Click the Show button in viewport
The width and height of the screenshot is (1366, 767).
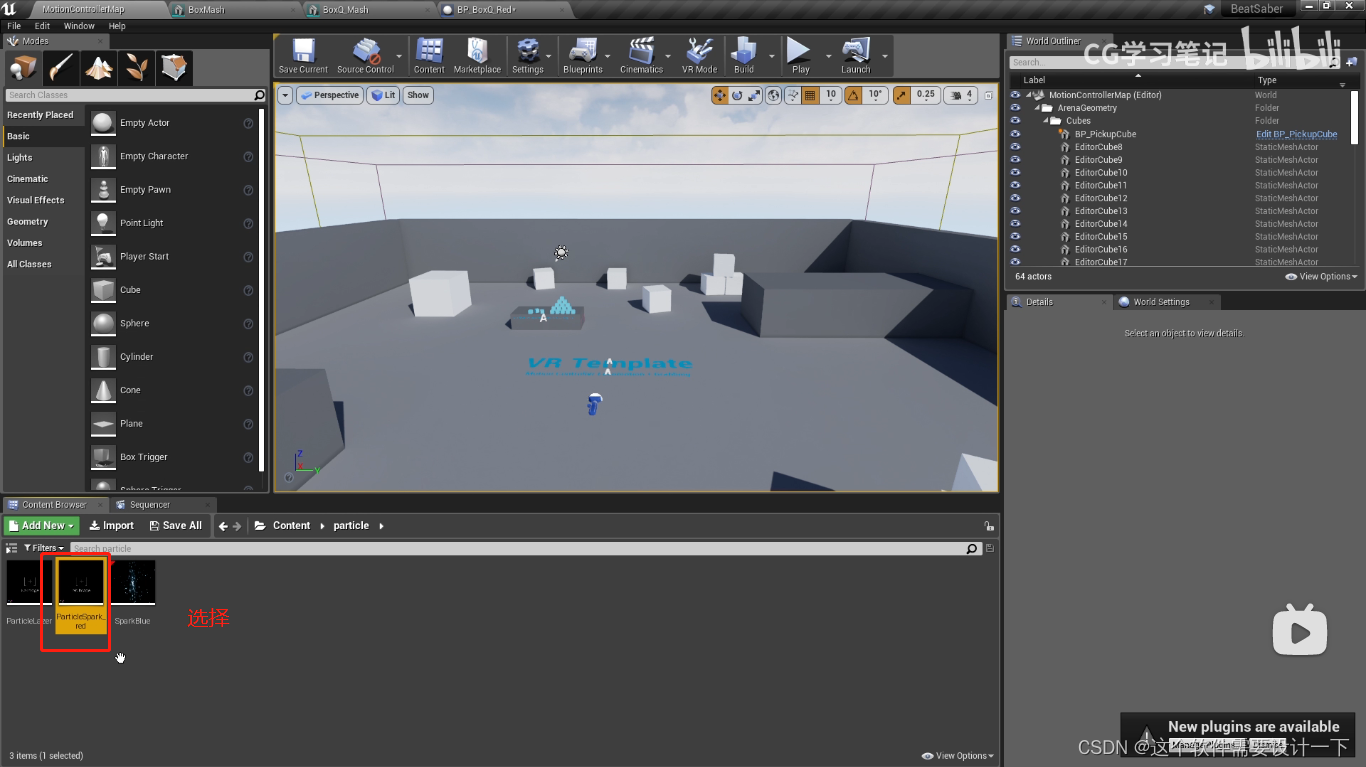(x=418, y=95)
